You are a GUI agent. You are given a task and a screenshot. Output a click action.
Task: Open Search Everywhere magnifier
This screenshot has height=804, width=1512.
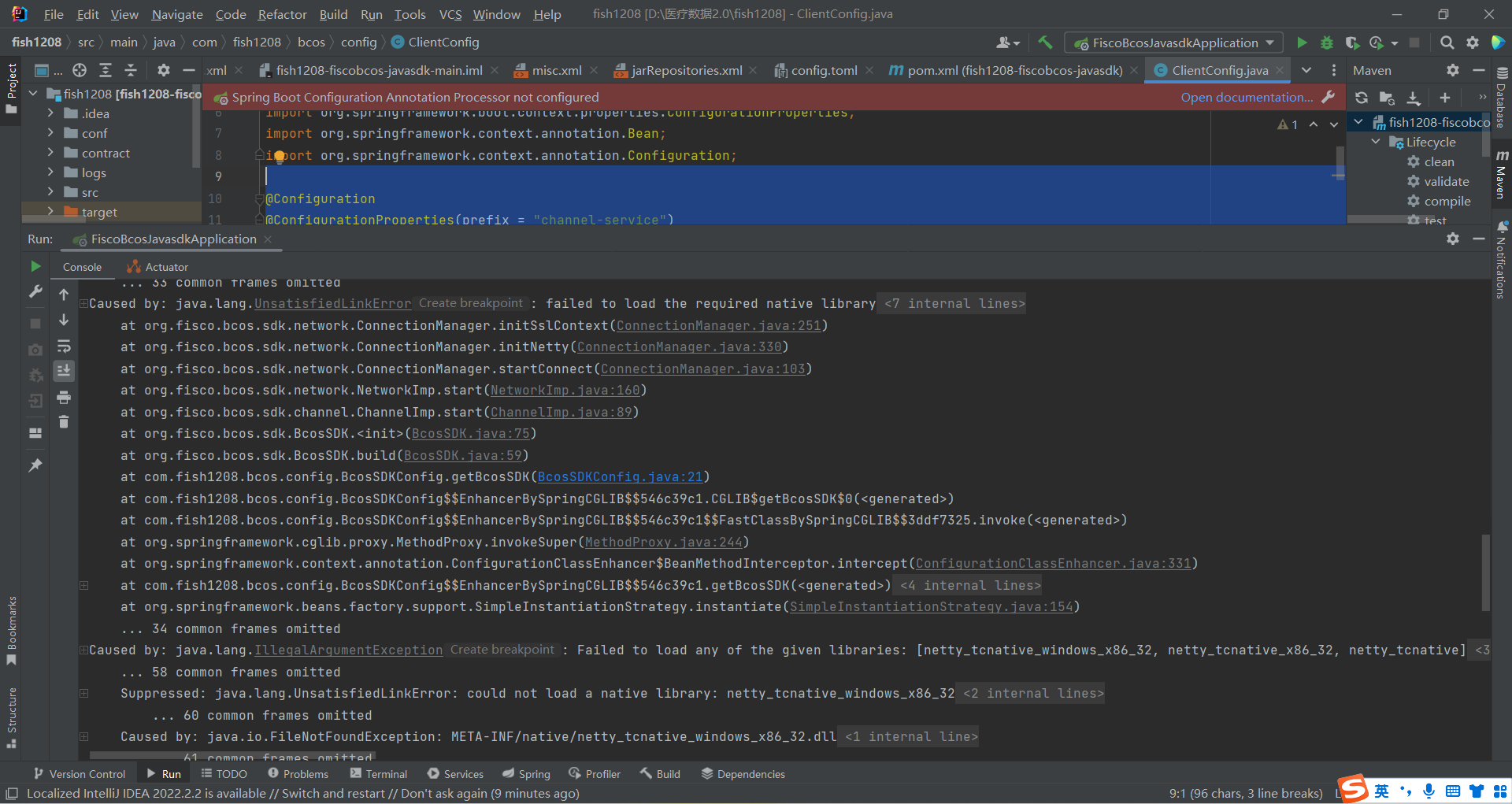(1447, 43)
